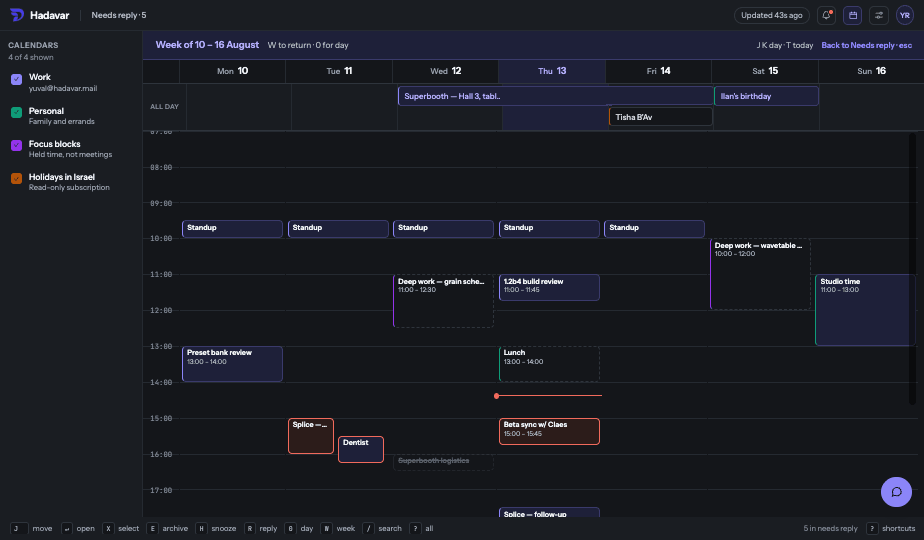Switch to week view in footer
Viewport: 924px width, 540px height.
point(338,529)
